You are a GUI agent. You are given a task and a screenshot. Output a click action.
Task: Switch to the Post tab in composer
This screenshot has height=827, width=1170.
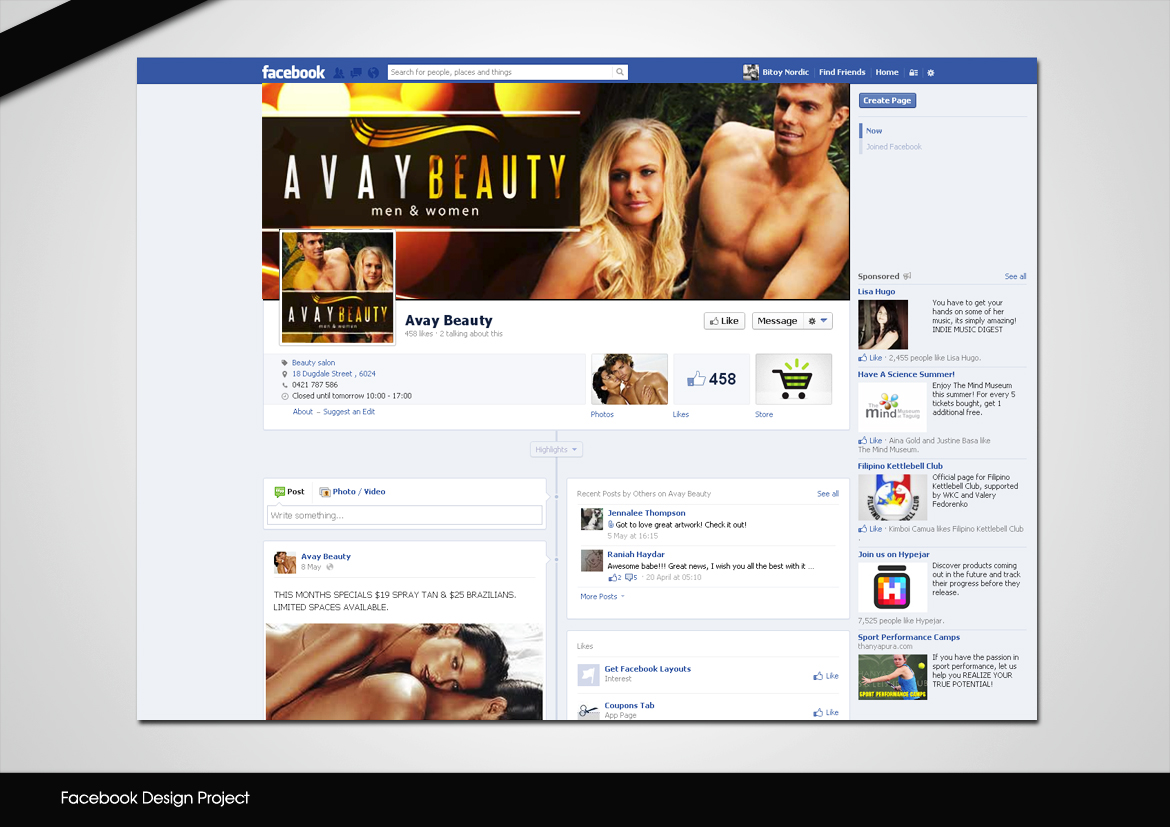tap(289, 491)
